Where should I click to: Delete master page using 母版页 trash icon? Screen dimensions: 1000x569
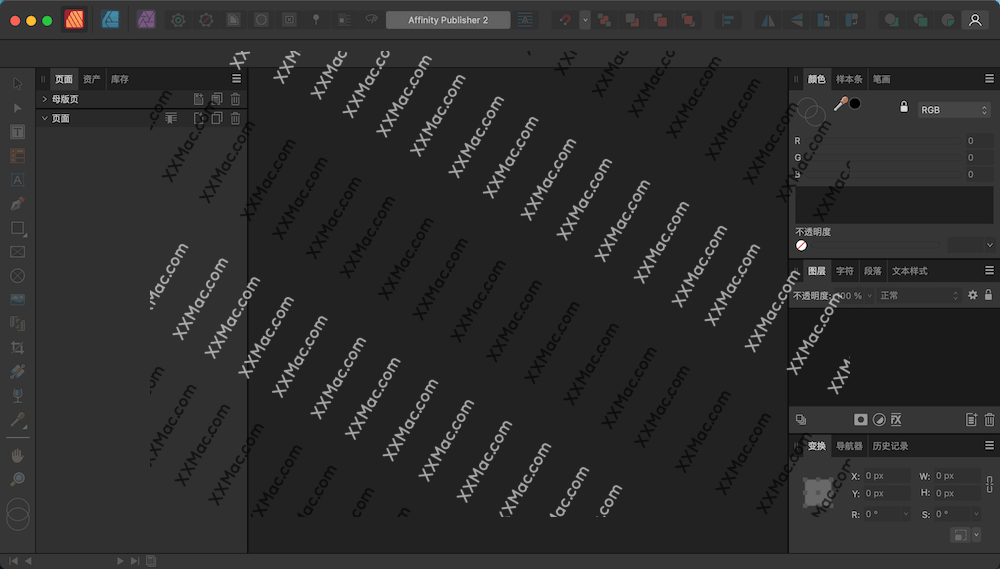click(x=235, y=99)
